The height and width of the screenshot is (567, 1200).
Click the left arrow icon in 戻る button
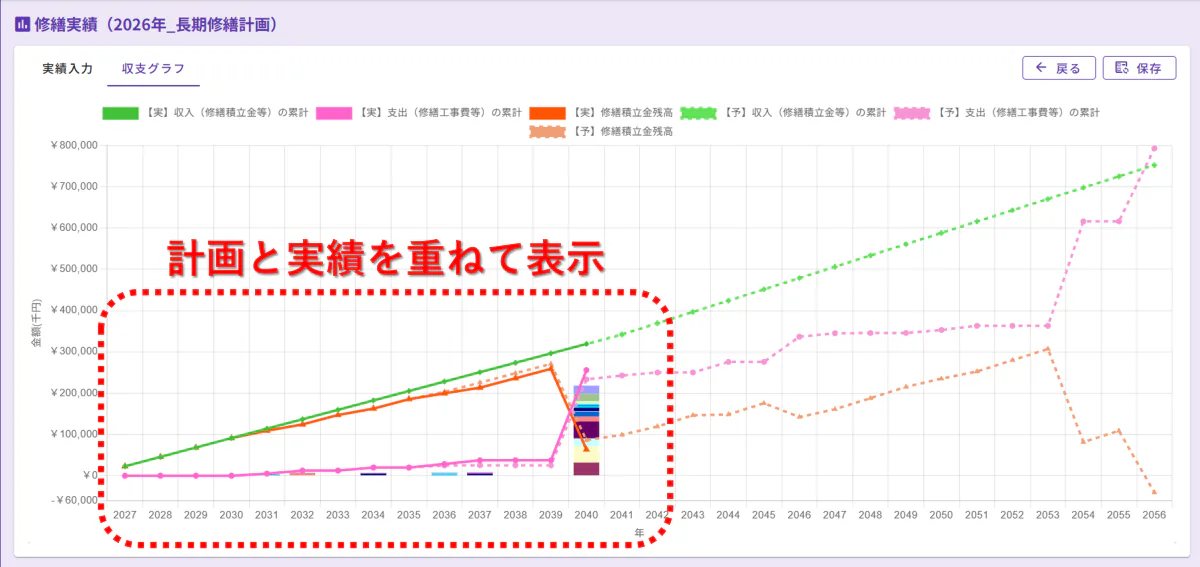tap(1041, 68)
